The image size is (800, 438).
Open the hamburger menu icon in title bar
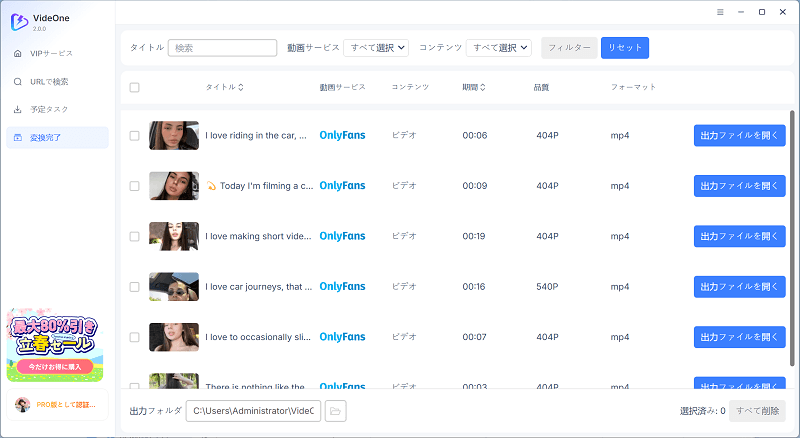pyautogui.click(x=720, y=12)
